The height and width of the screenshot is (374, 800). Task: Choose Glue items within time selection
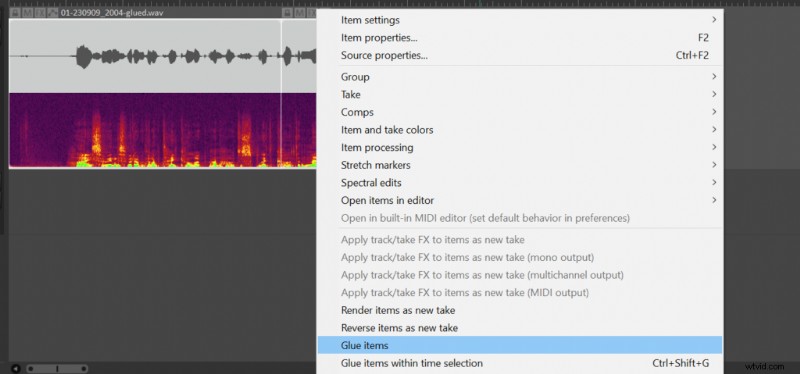click(x=519, y=363)
